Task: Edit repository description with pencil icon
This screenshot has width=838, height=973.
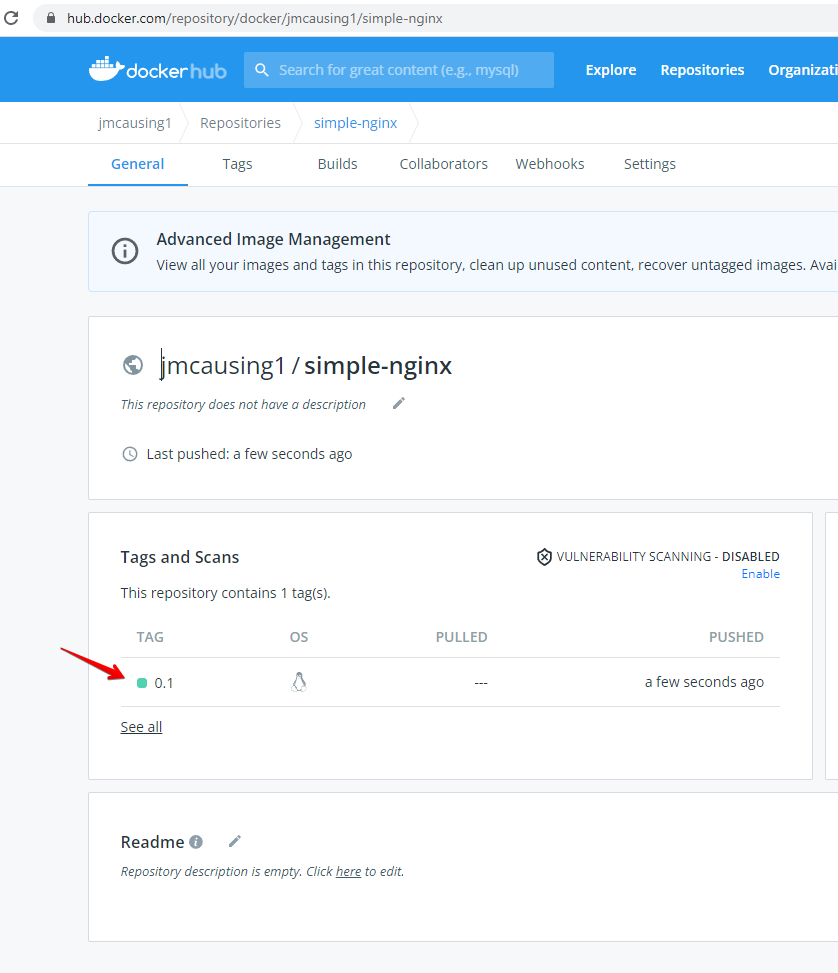Action: [x=399, y=403]
